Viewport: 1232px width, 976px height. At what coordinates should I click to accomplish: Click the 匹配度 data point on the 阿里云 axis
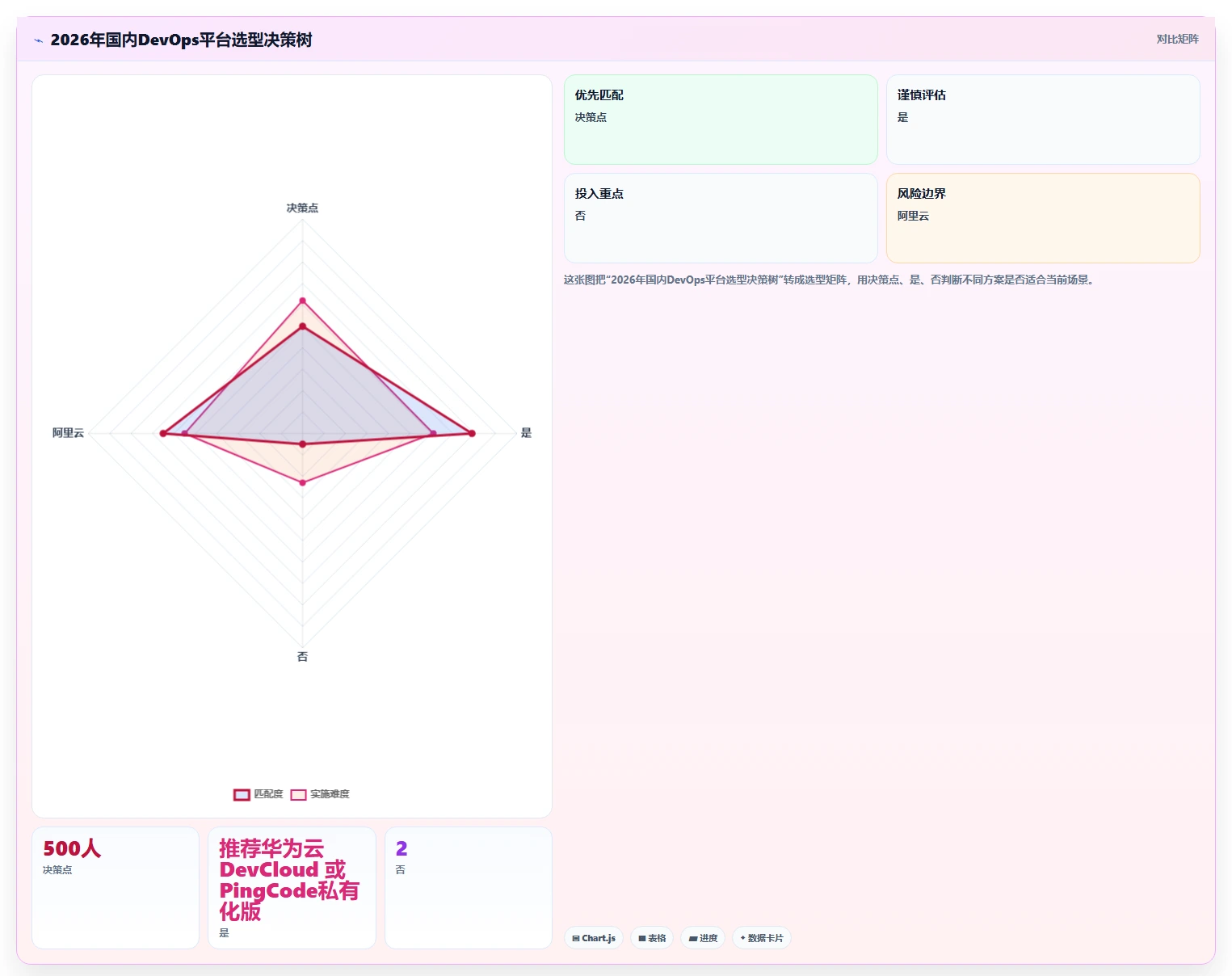click(163, 434)
